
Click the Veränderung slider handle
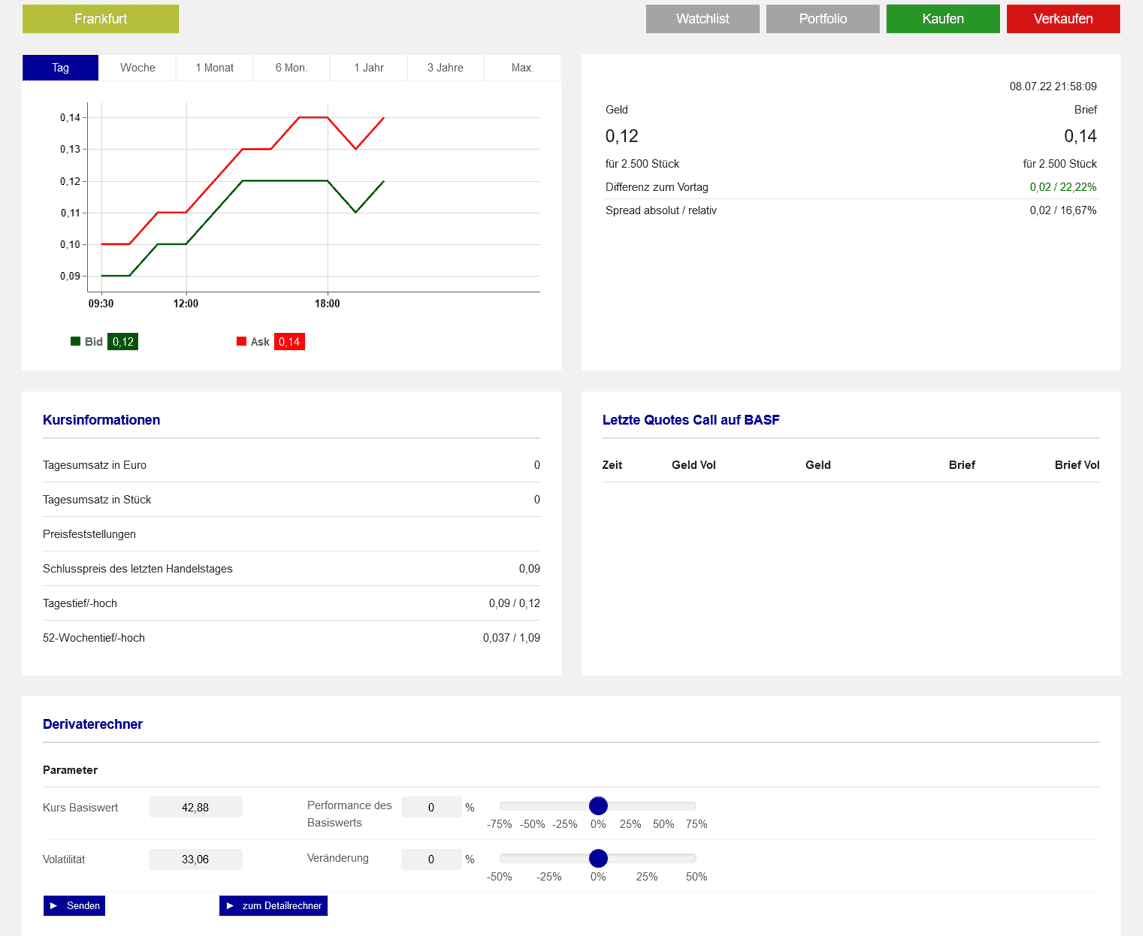pyautogui.click(x=598, y=858)
